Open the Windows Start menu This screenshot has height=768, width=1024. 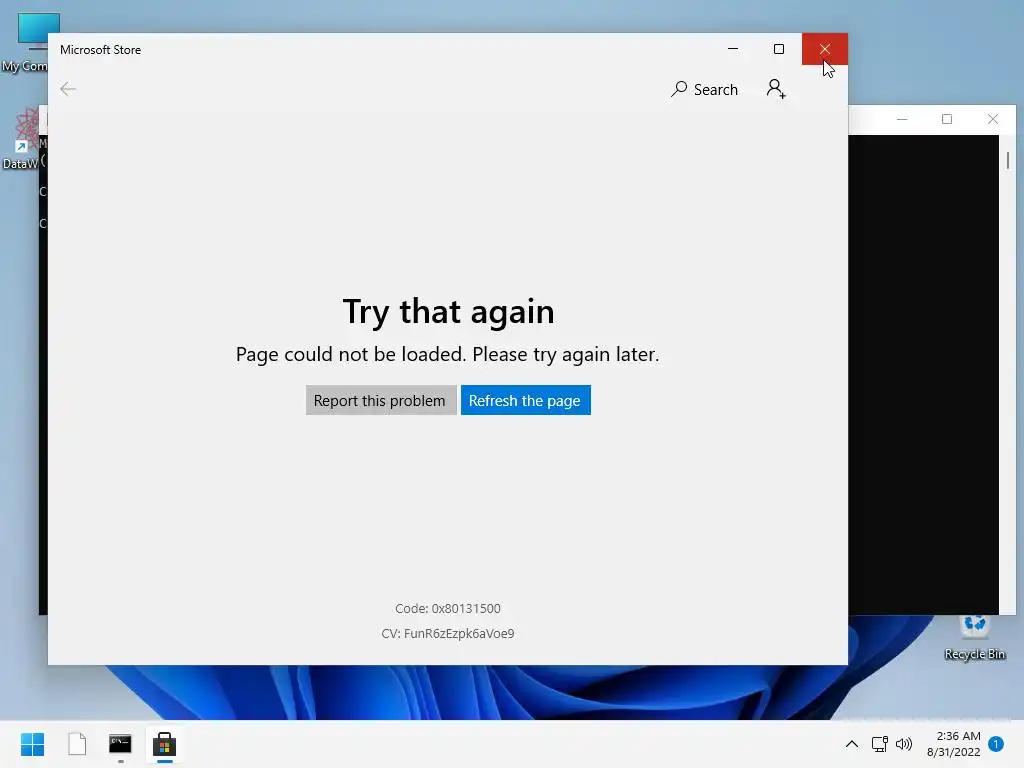tap(33, 744)
